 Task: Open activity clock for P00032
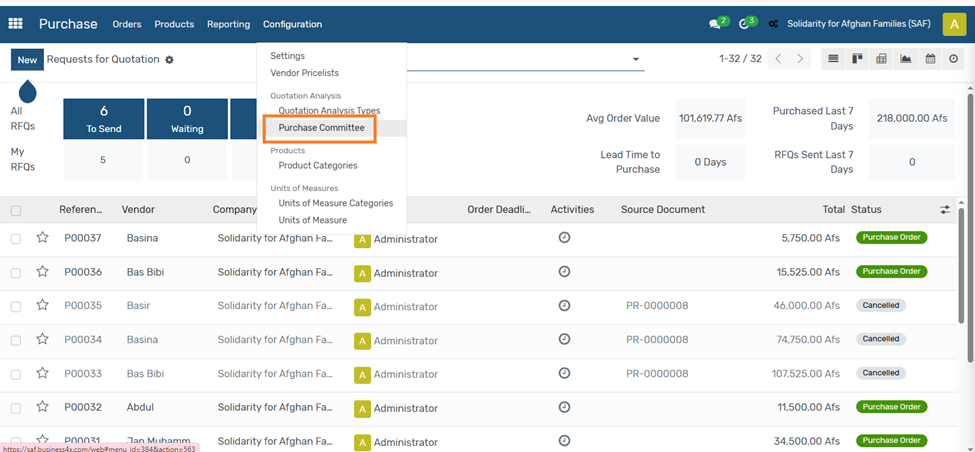pos(564,407)
